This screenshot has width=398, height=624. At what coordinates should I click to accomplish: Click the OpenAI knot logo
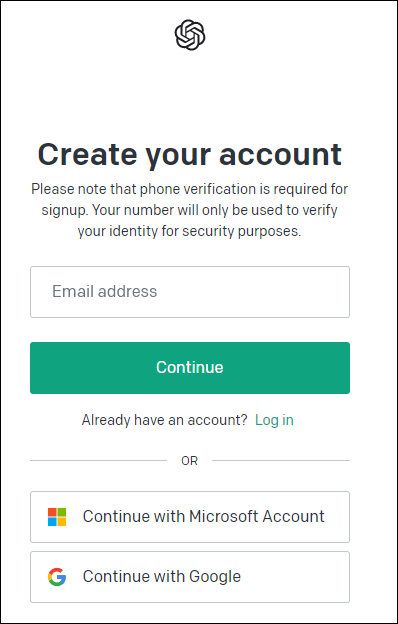click(190, 35)
